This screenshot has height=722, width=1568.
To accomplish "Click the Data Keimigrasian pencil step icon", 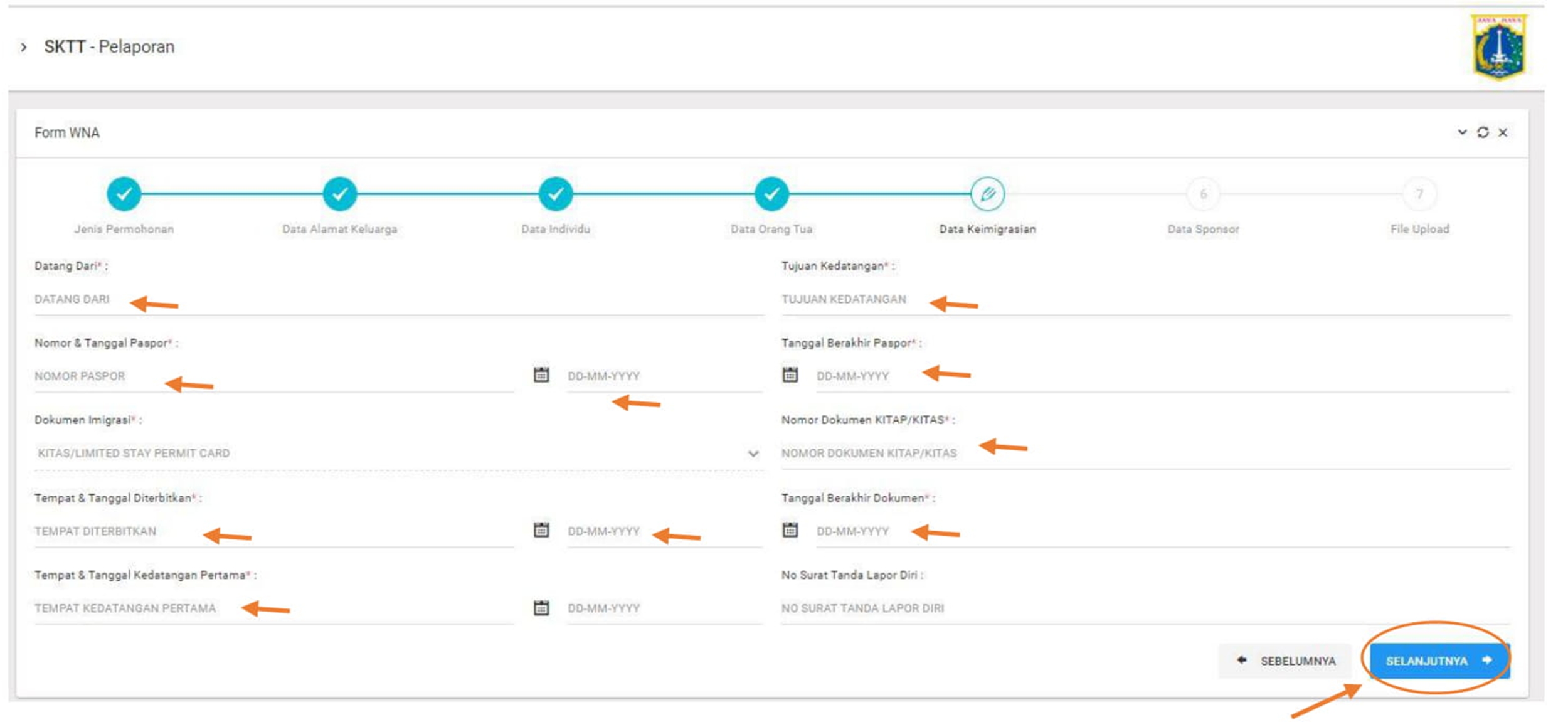I will pyautogui.click(x=987, y=194).
